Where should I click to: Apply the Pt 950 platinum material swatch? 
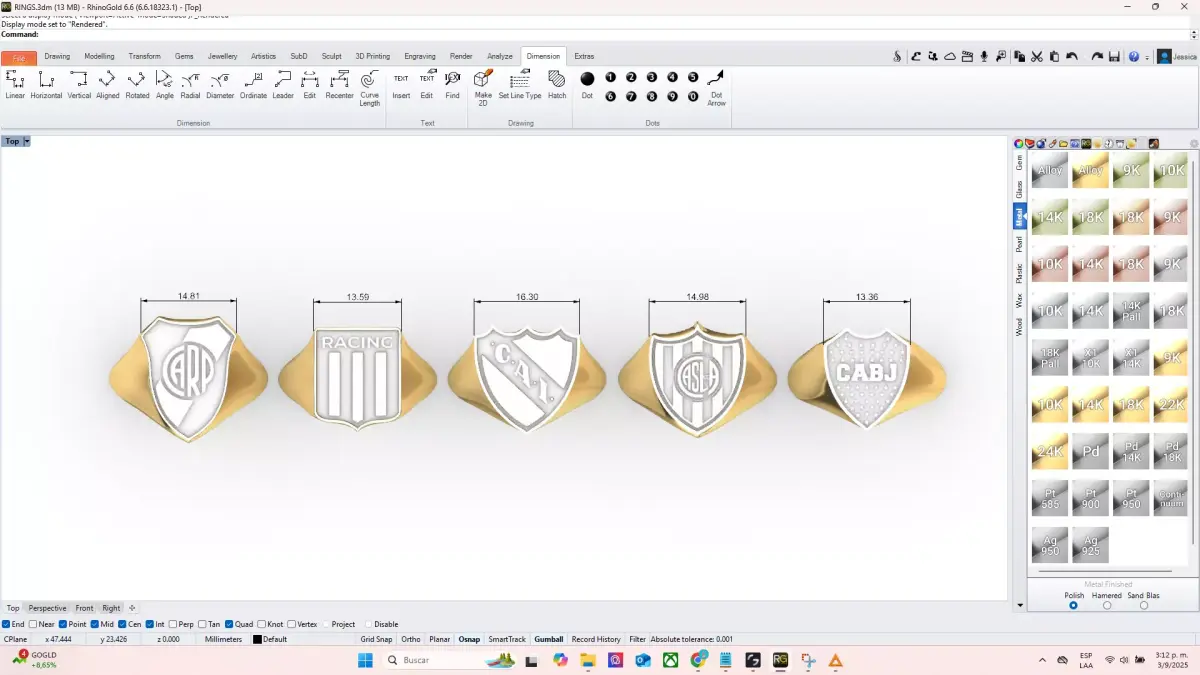(1131, 498)
